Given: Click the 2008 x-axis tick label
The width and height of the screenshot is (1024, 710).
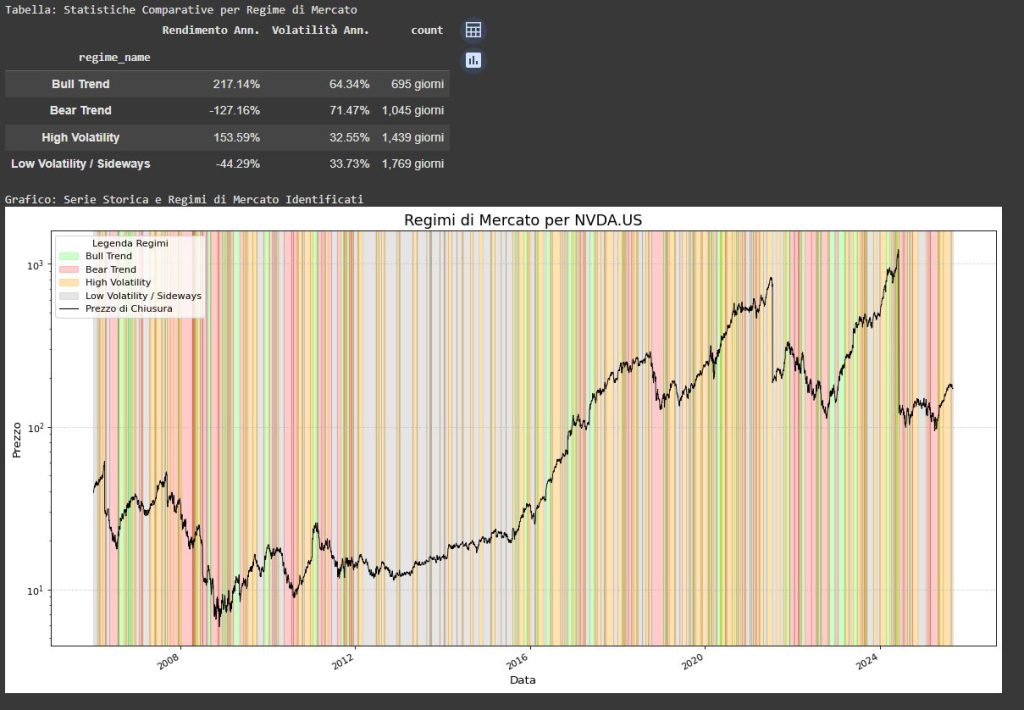Looking at the screenshot, I should (168, 662).
